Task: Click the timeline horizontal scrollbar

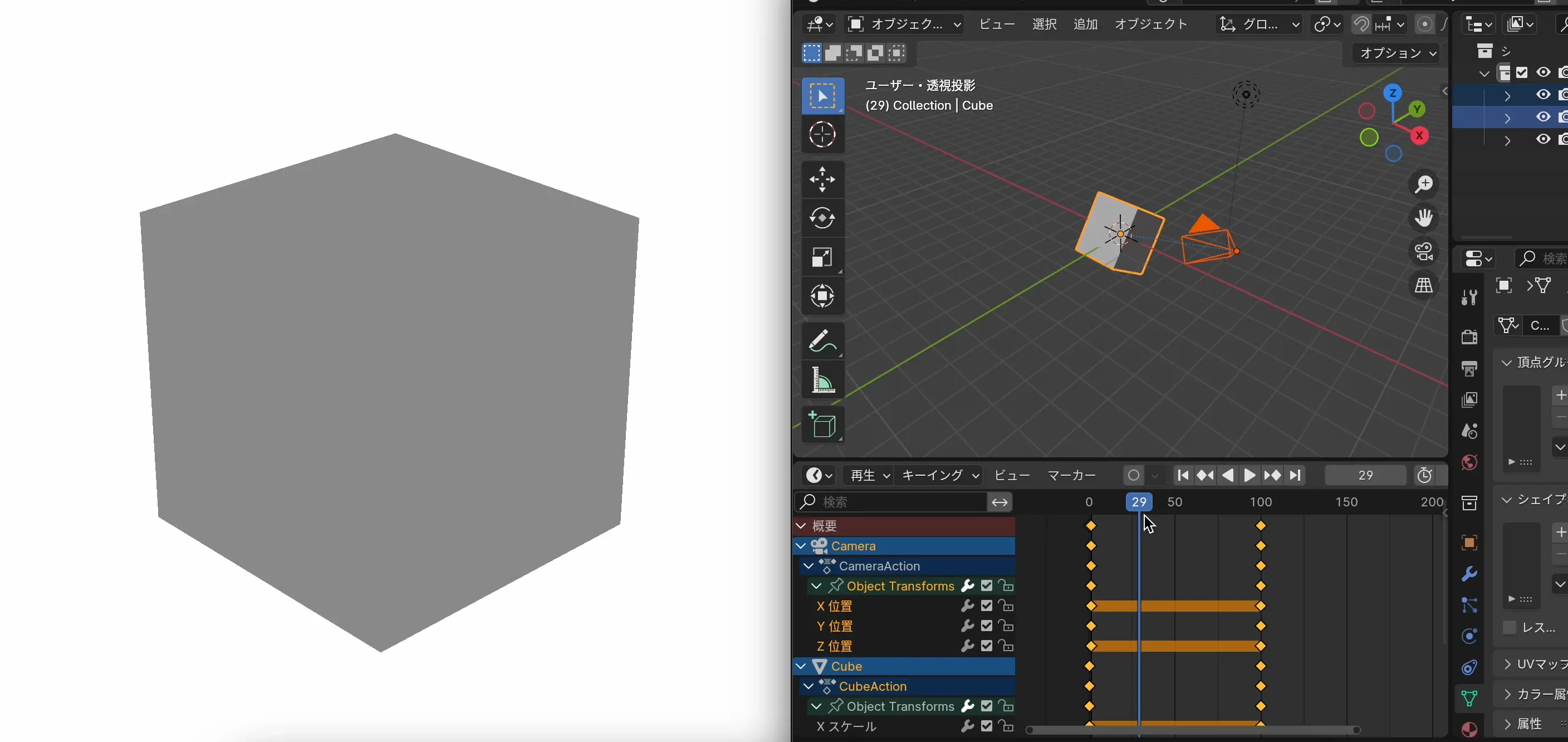Action: [x=1193, y=730]
